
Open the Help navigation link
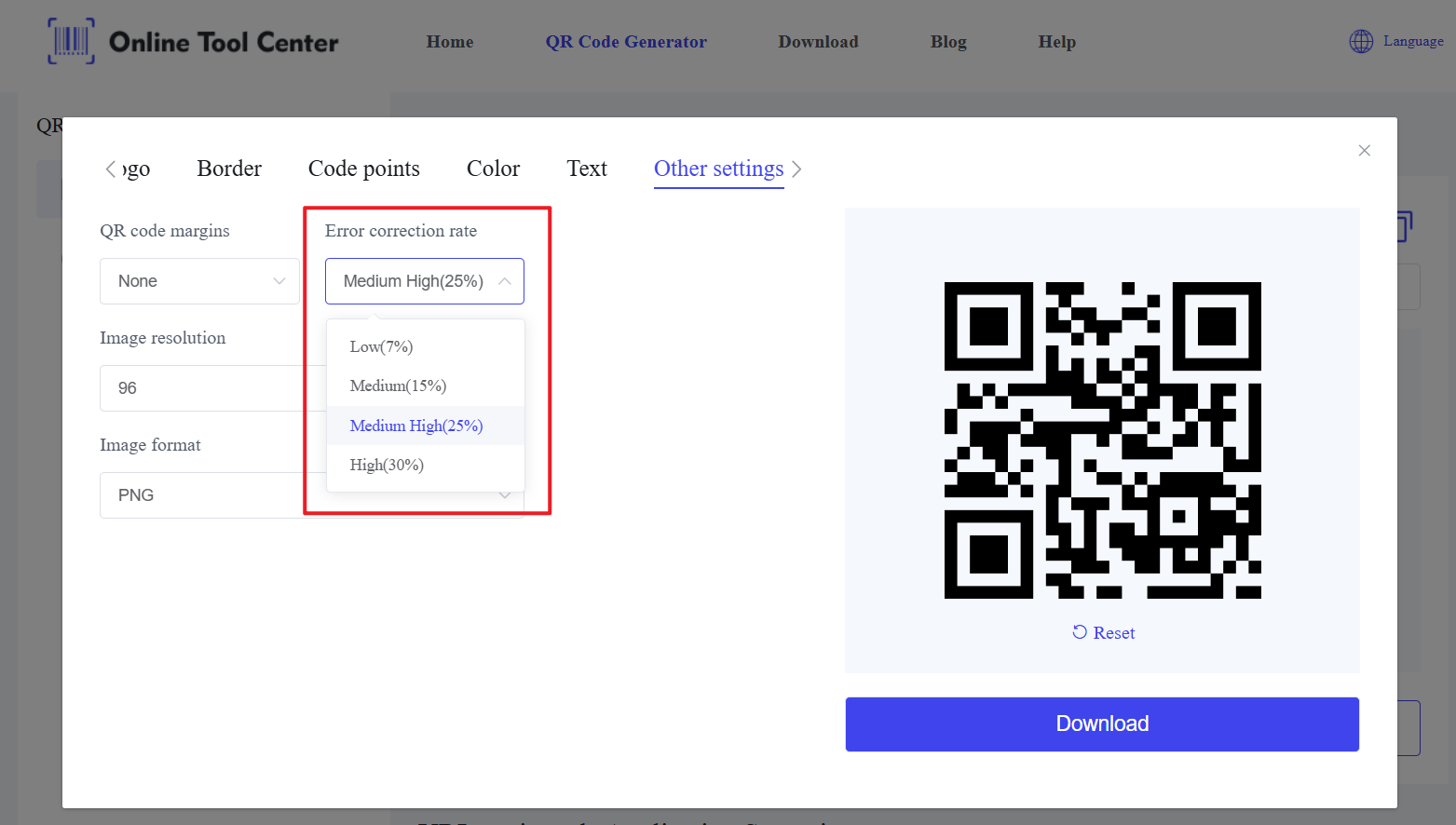(1057, 42)
